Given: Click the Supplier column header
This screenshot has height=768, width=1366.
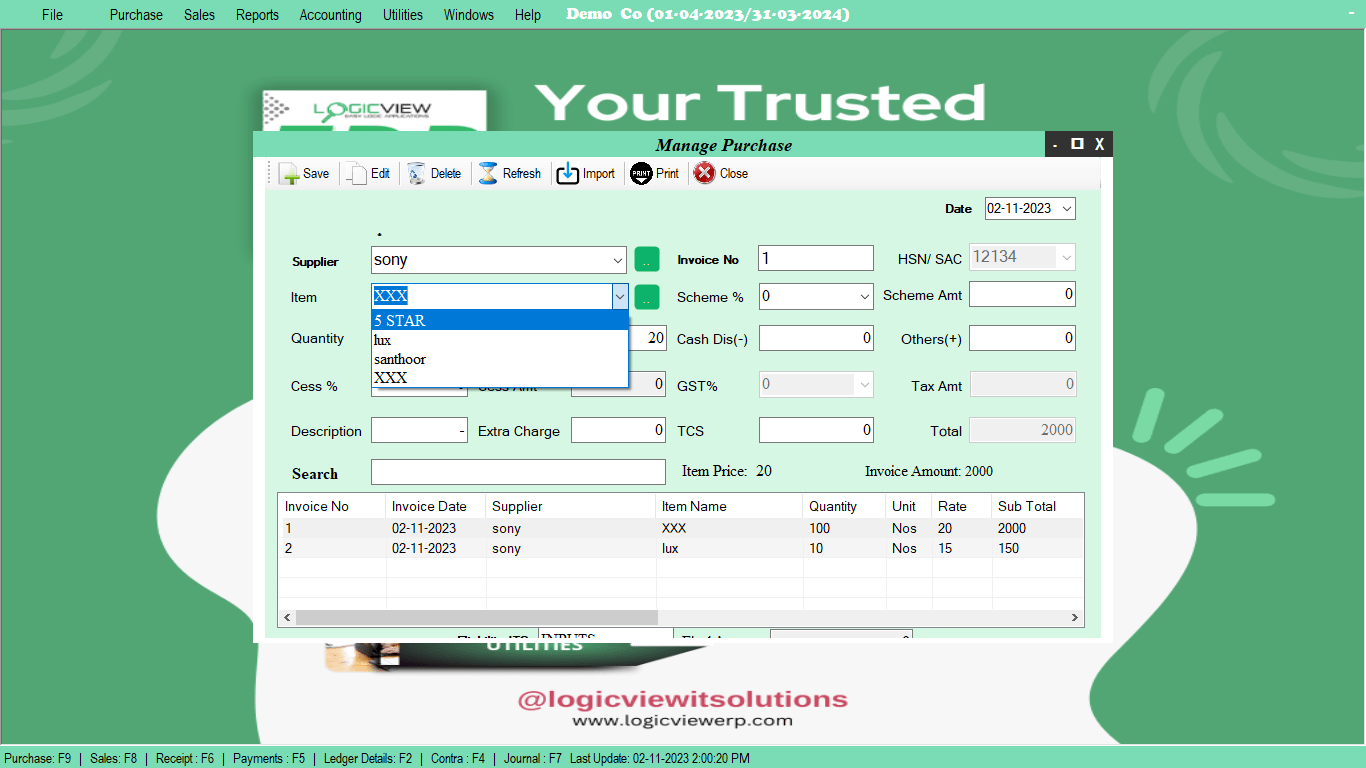Looking at the screenshot, I should [x=571, y=506].
